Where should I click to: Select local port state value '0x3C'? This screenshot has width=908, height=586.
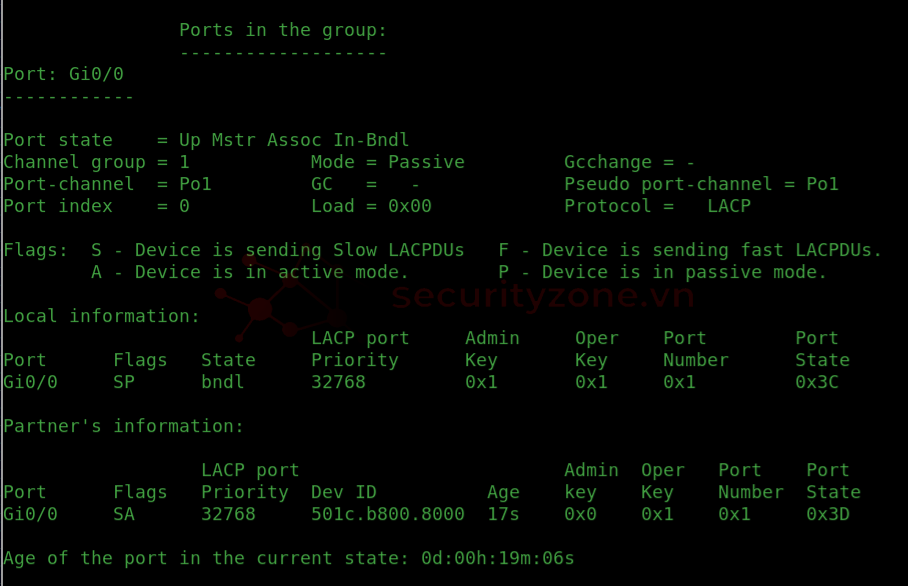click(x=817, y=382)
